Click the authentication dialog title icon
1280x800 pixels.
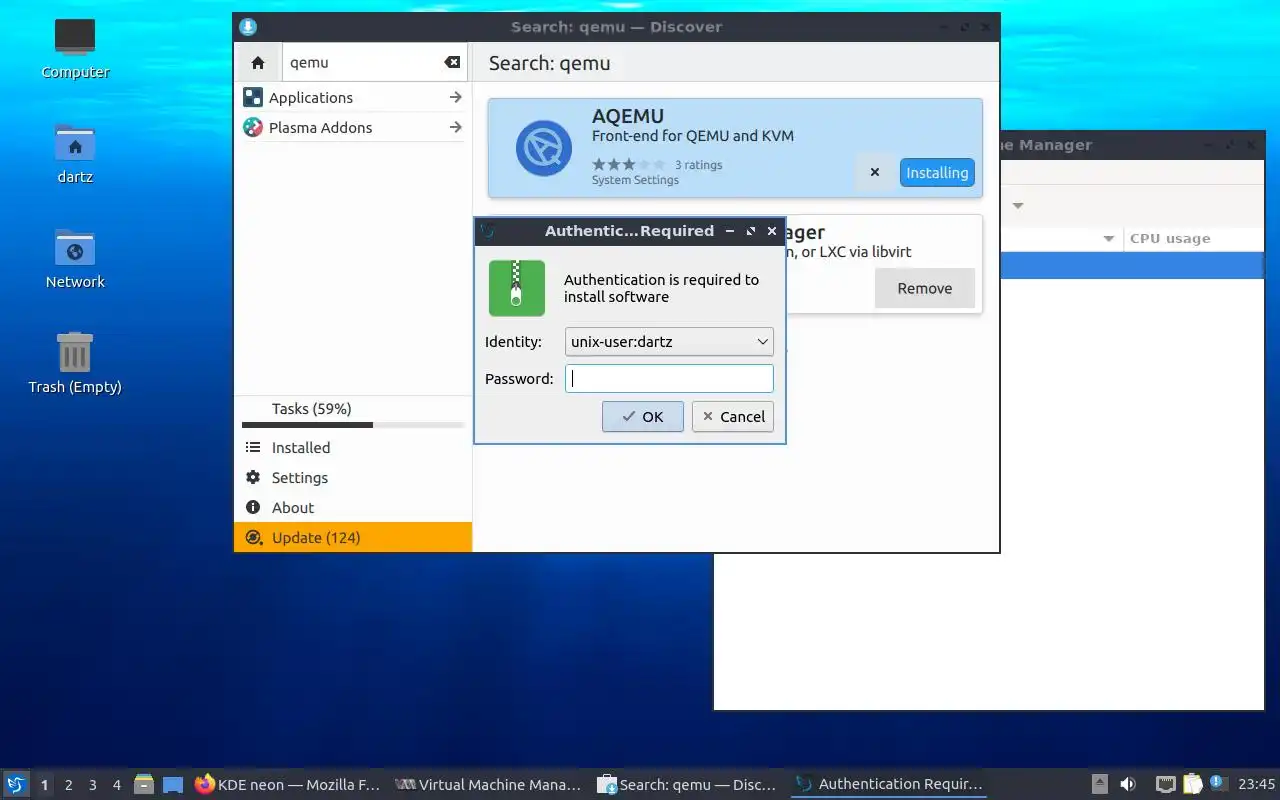click(x=487, y=231)
